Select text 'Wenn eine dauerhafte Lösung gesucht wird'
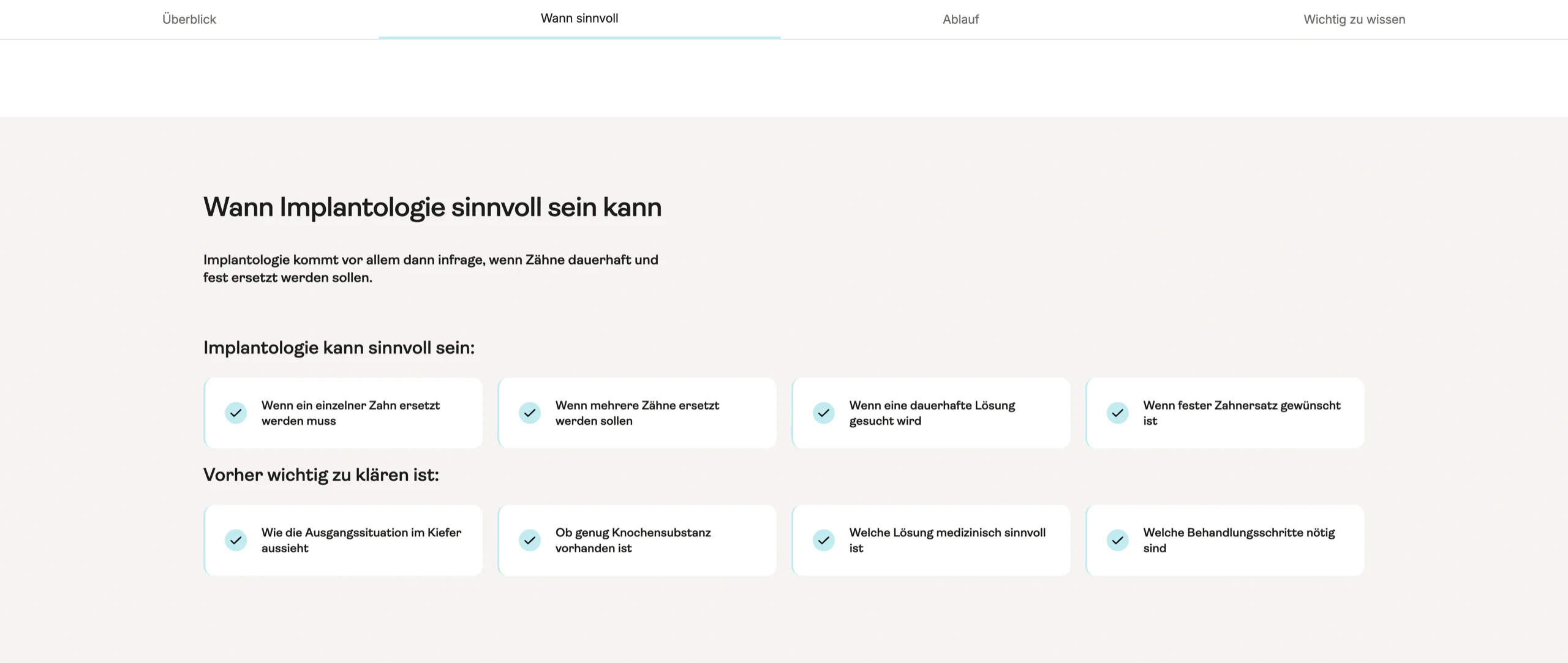 [x=932, y=413]
